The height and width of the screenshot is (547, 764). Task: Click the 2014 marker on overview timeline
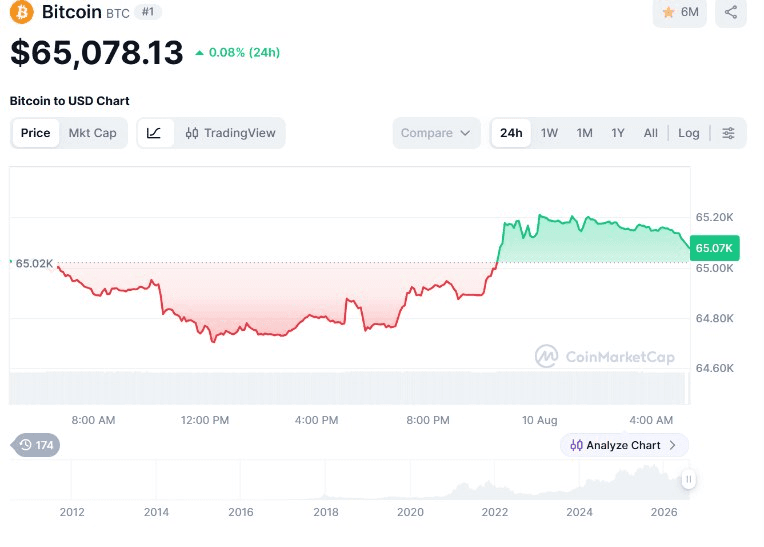click(156, 512)
